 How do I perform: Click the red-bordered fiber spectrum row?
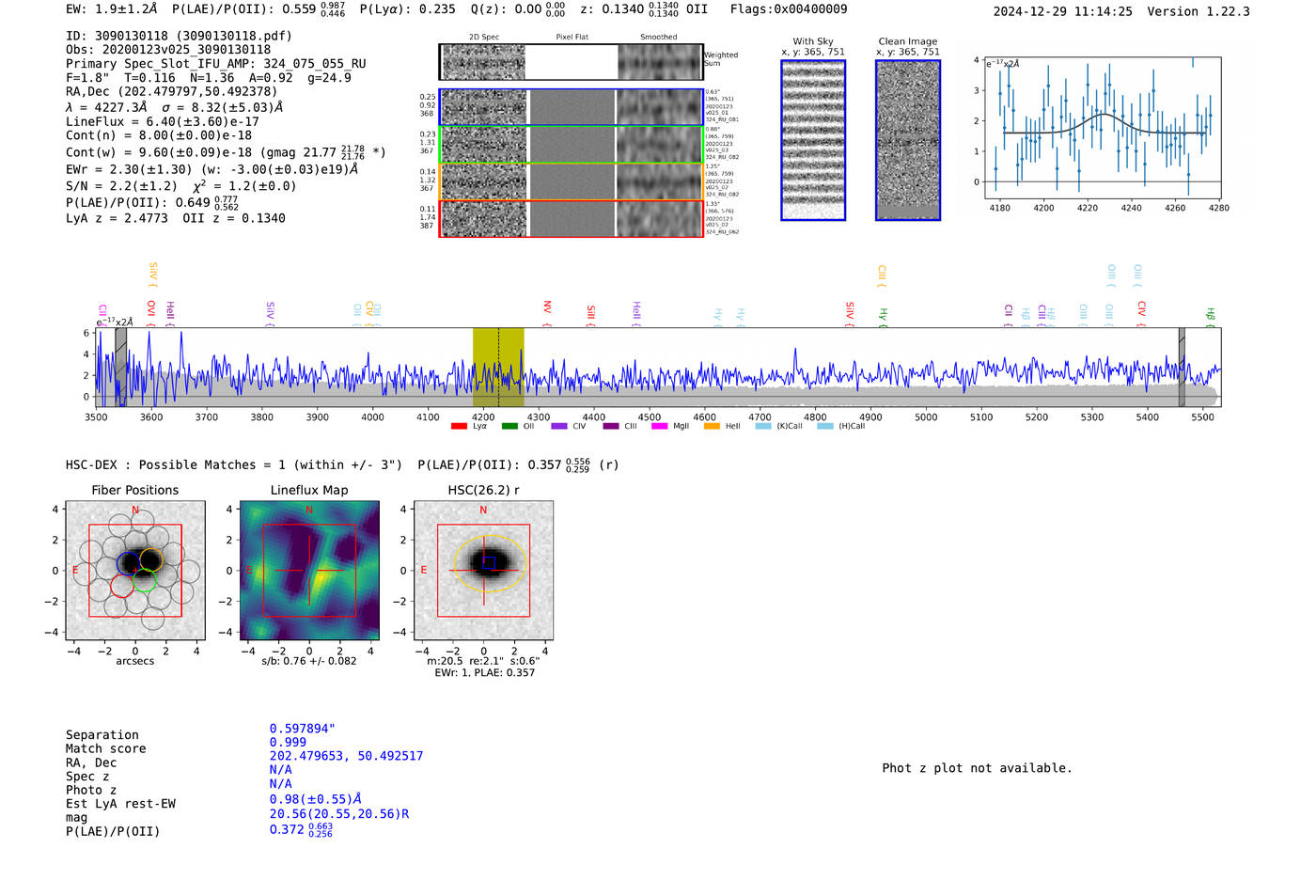571,219
